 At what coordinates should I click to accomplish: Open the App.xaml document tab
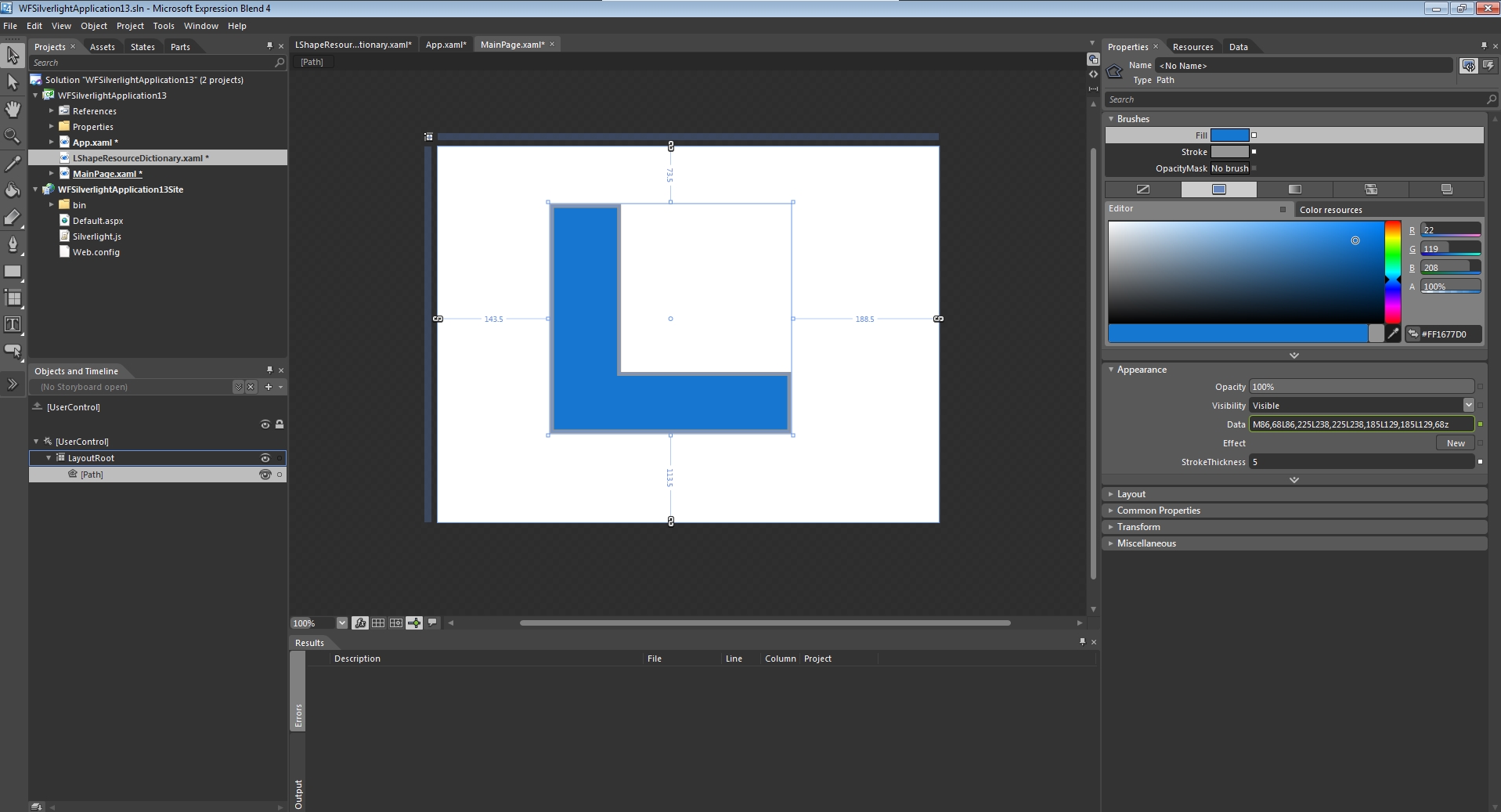coord(445,45)
